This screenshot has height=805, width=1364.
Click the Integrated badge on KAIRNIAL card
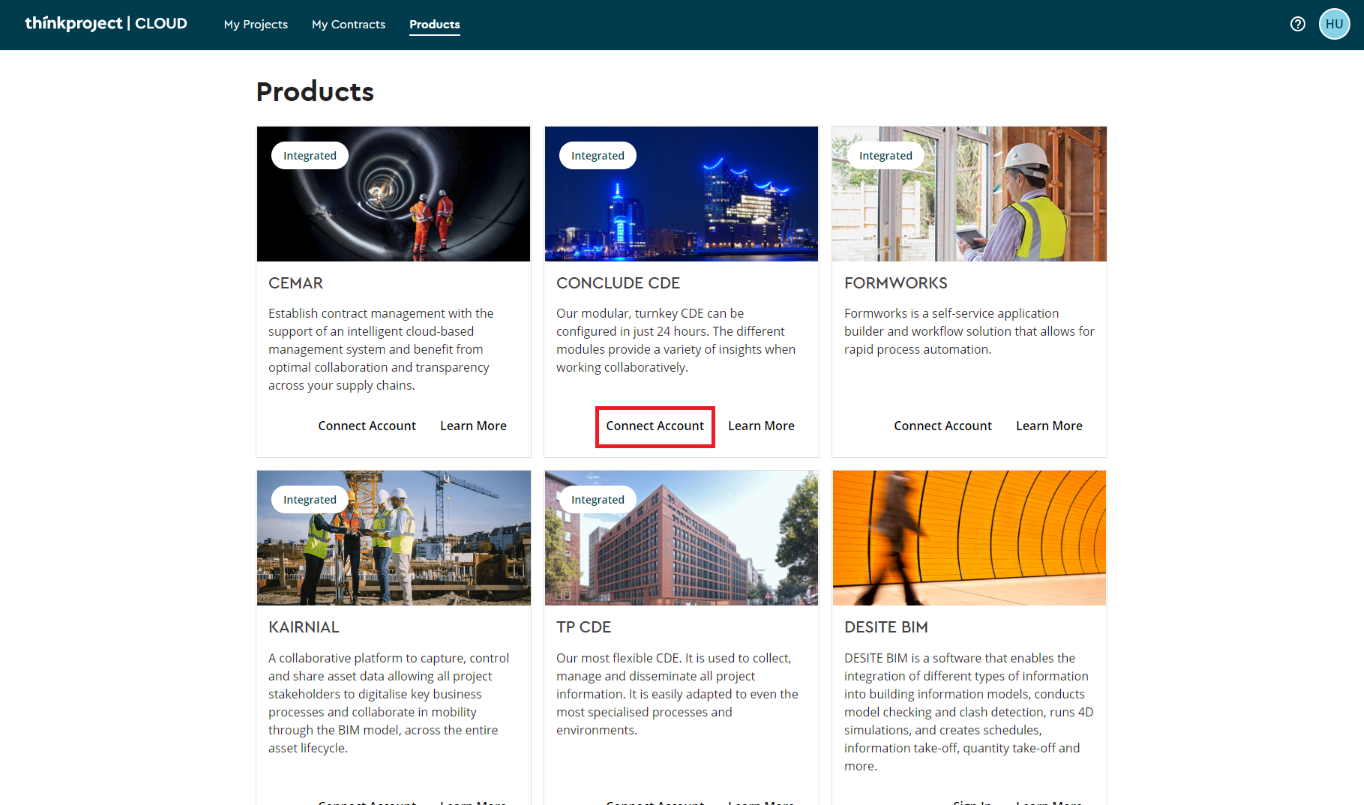click(310, 500)
